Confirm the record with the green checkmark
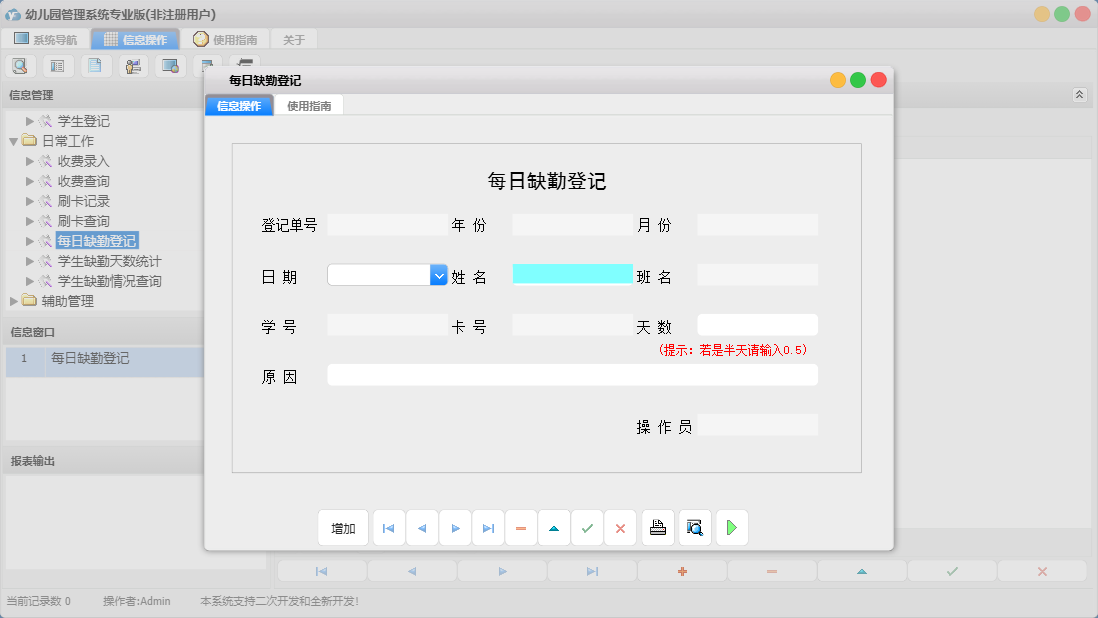 [587, 527]
